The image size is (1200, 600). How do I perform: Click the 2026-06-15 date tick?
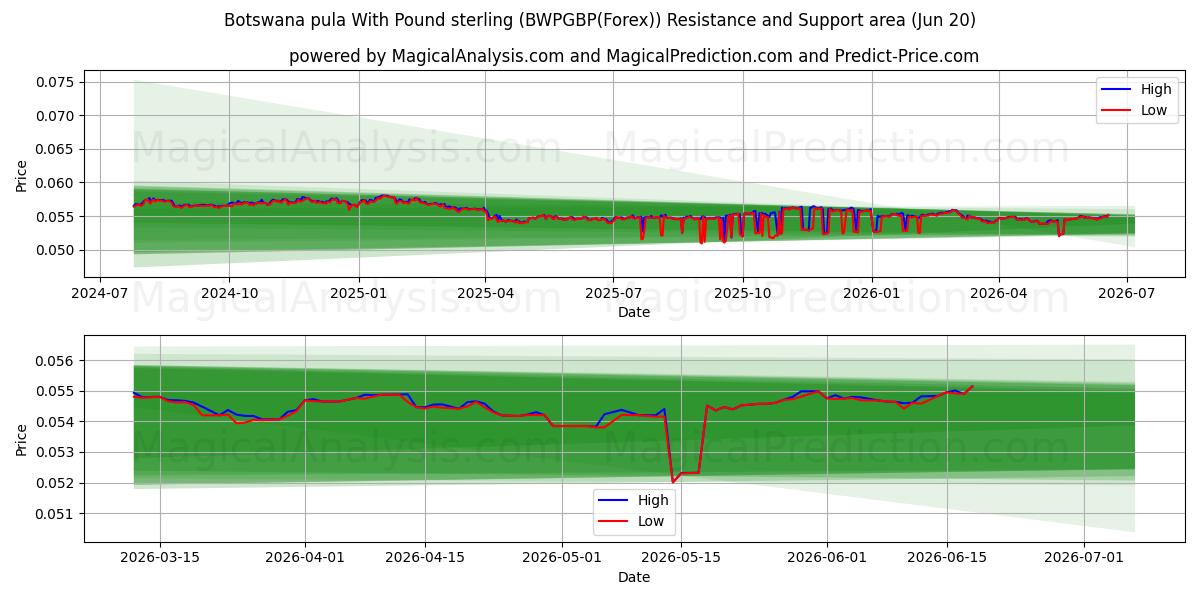click(x=946, y=559)
